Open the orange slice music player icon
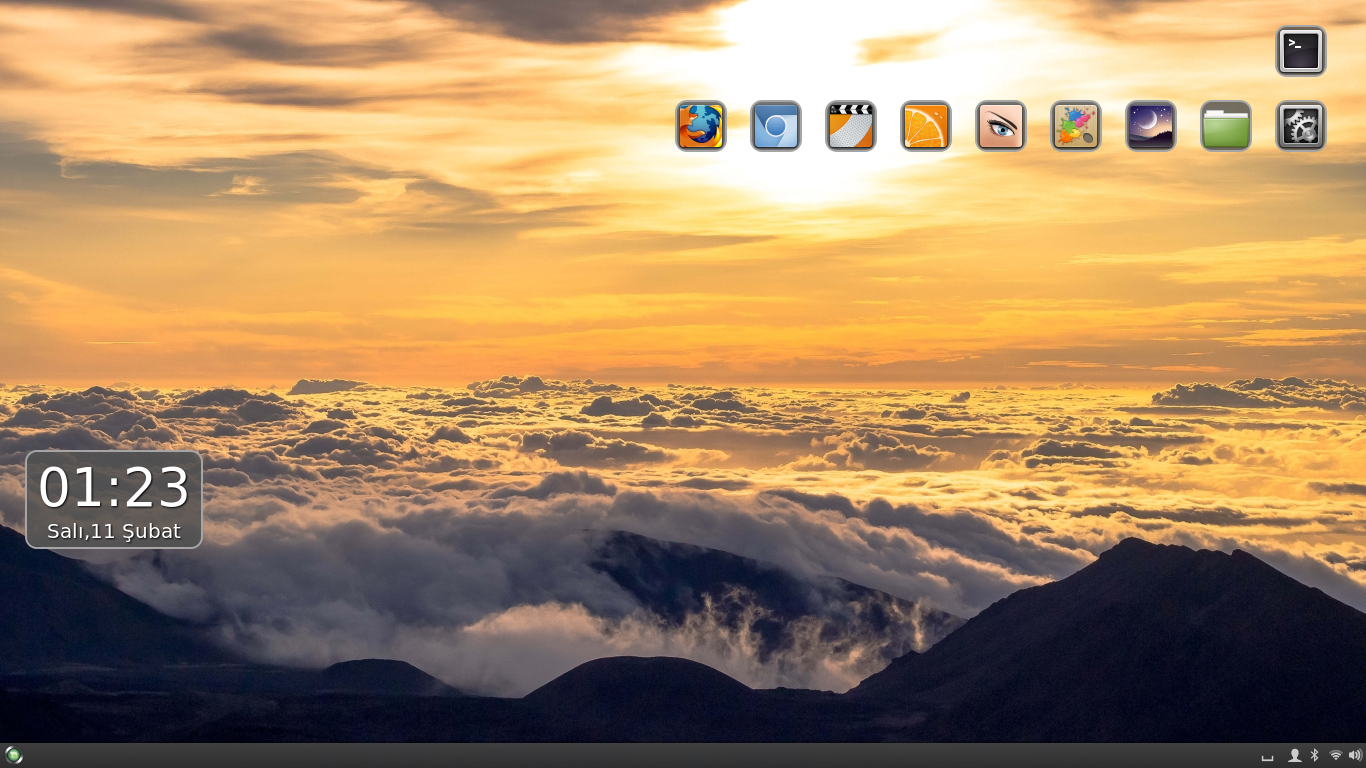1366x768 pixels. point(926,126)
